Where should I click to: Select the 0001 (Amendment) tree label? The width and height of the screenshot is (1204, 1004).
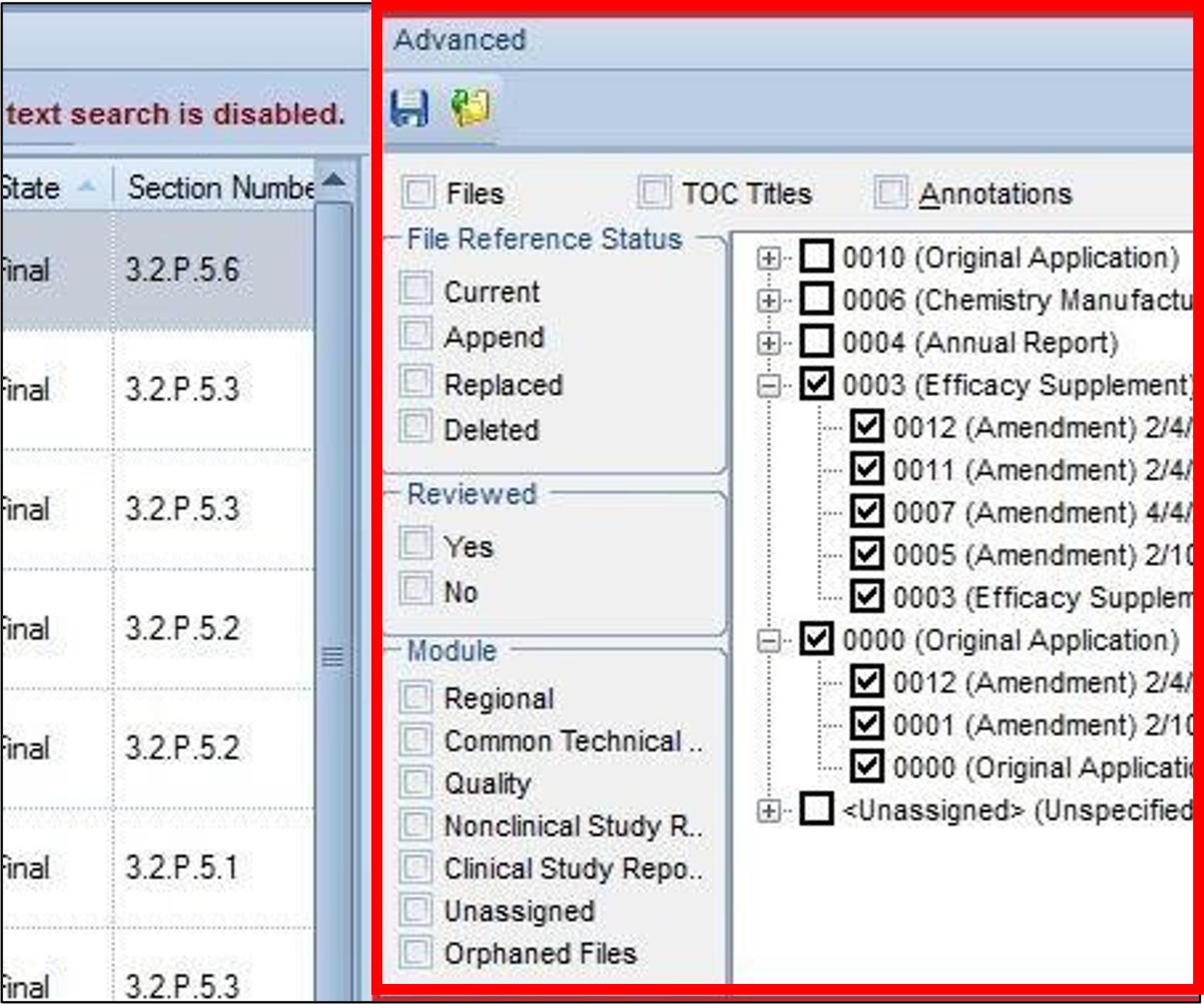pyautogui.click(x=1043, y=725)
